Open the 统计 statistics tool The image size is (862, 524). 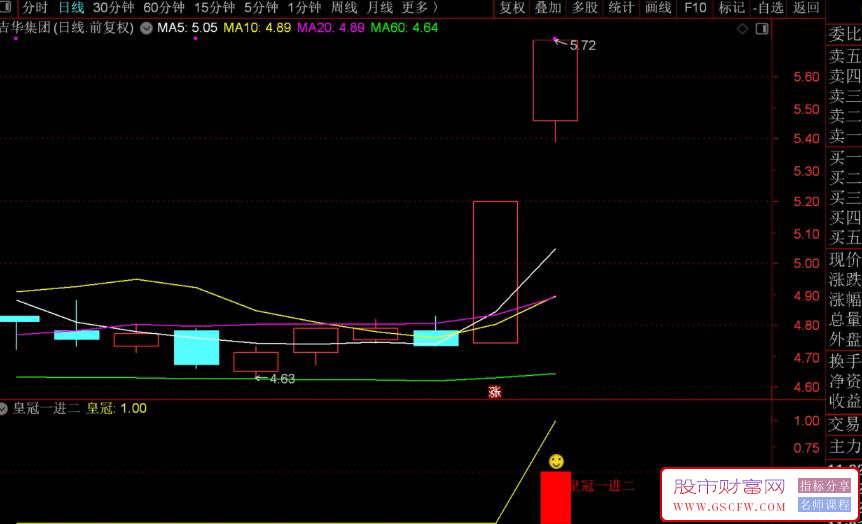(x=621, y=8)
